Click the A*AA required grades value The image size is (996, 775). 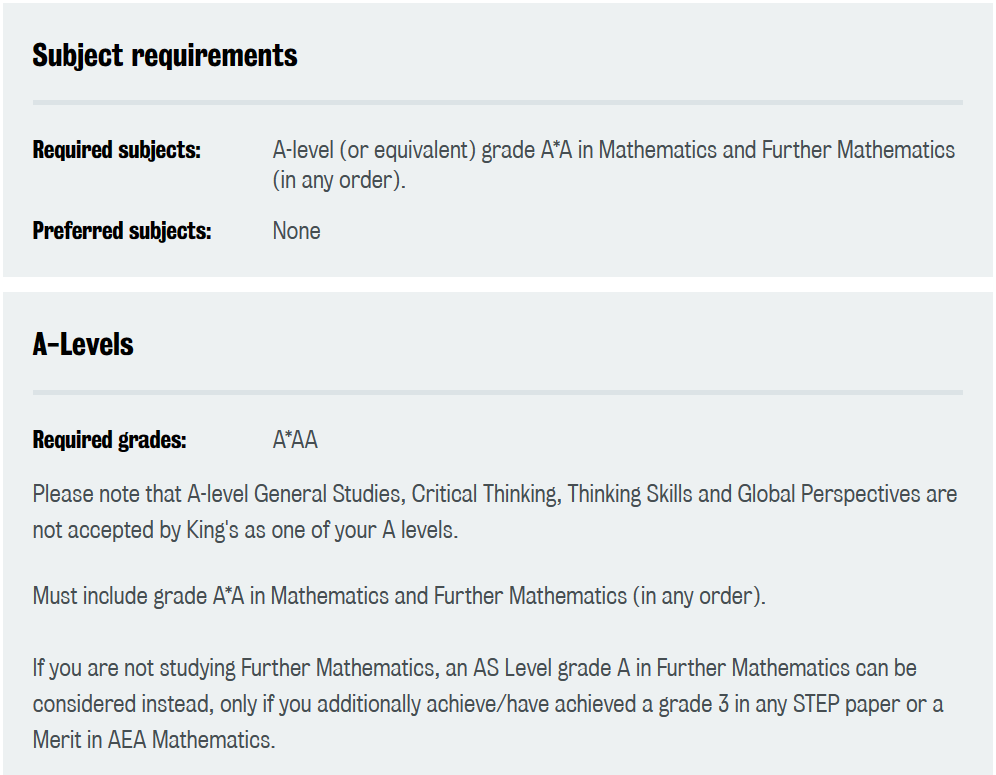click(295, 440)
